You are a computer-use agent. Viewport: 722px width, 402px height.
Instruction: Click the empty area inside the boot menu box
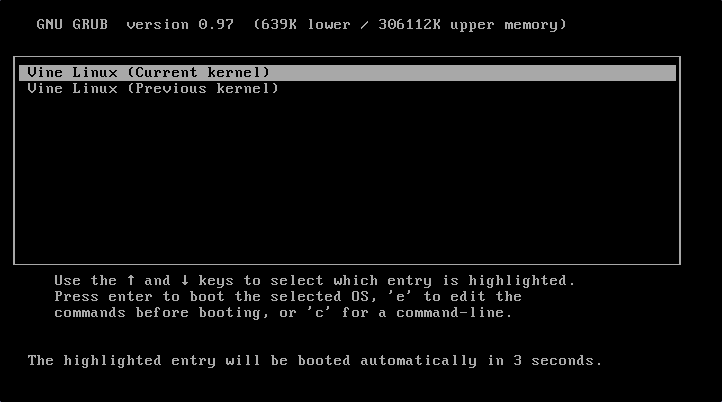[x=348, y=180]
